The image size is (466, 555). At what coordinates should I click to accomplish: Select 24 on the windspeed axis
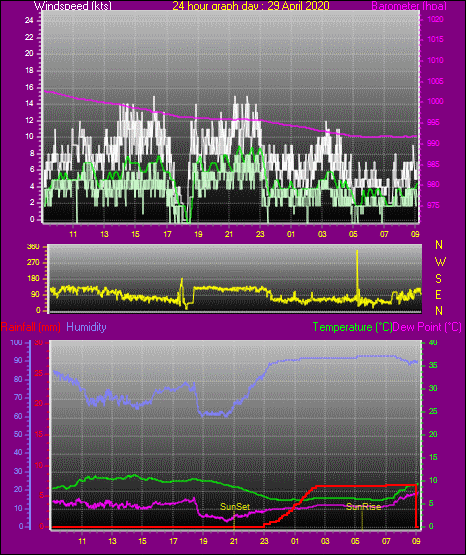click(29, 21)
